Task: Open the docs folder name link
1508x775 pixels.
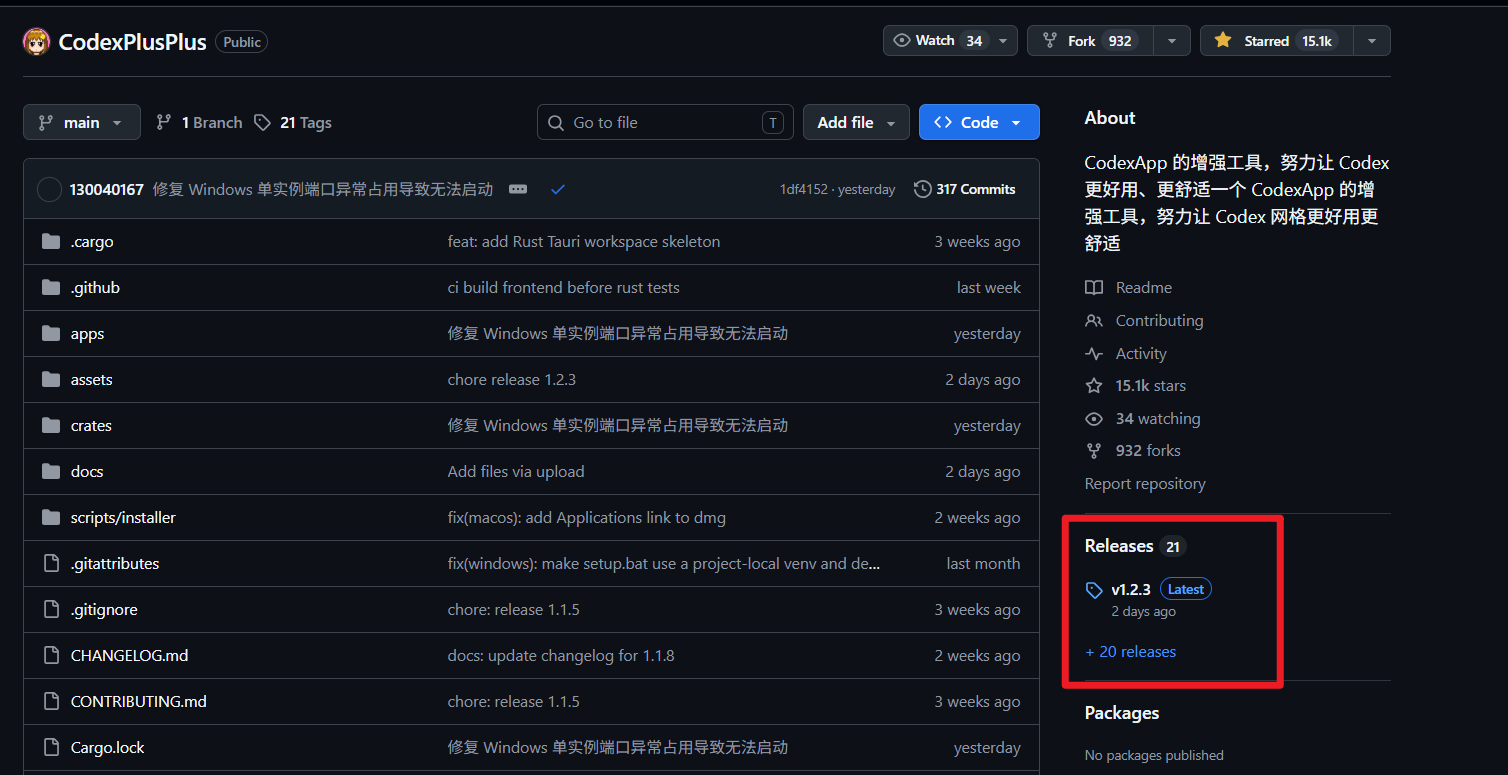Action: [87, 472]
